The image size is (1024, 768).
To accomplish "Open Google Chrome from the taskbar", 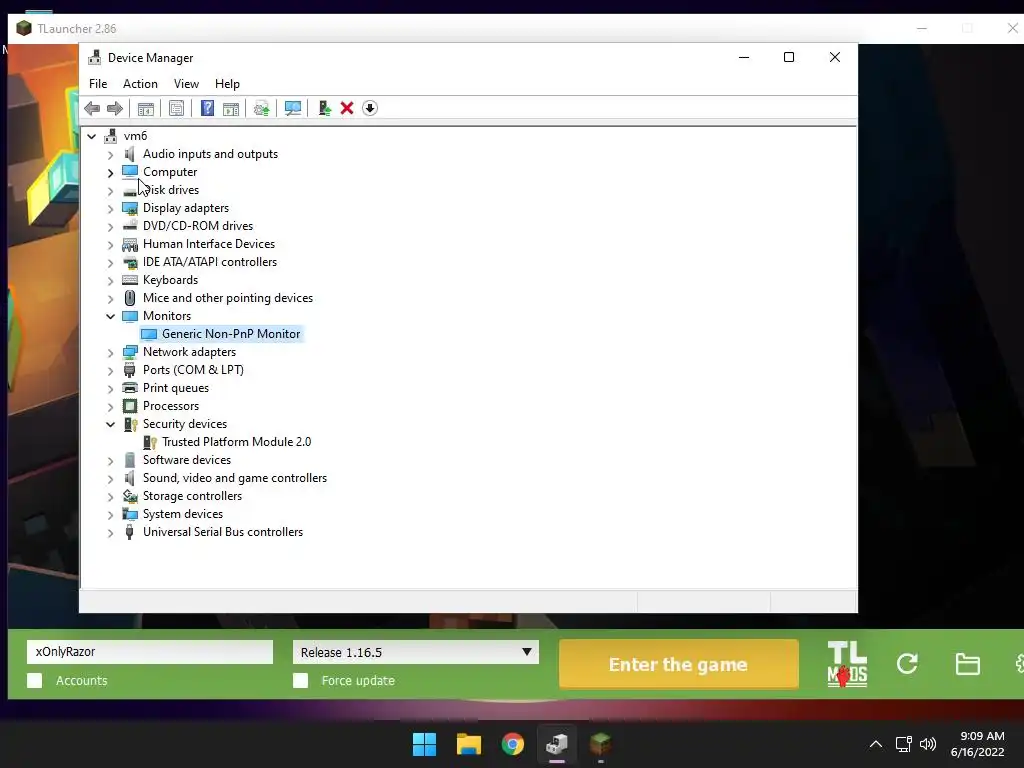I will (513, 744).
